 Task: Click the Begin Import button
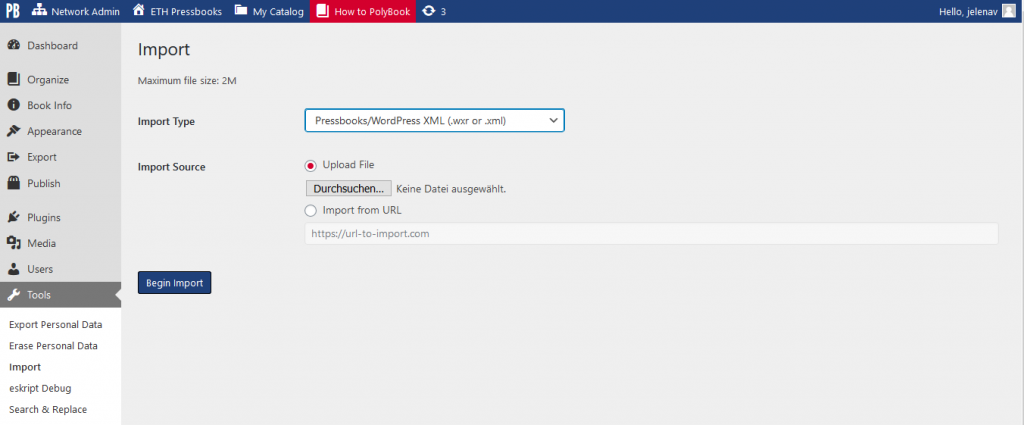[174, 283]
